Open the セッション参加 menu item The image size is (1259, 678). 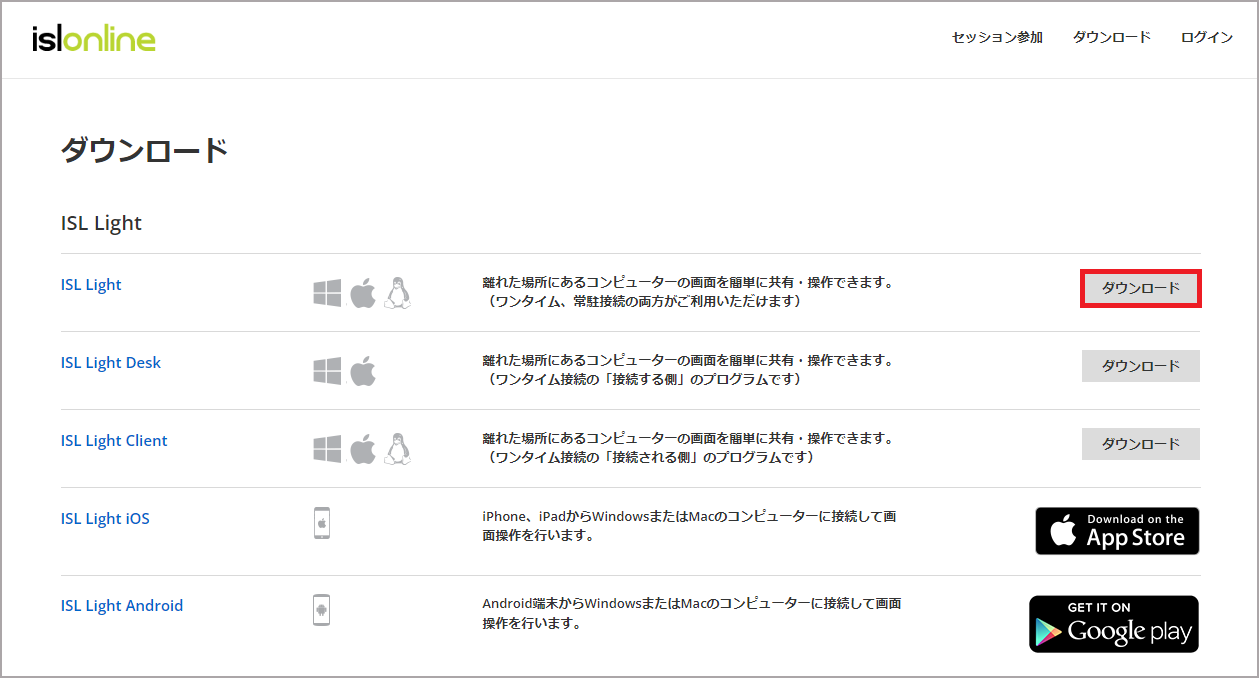[x=997, y=37]
